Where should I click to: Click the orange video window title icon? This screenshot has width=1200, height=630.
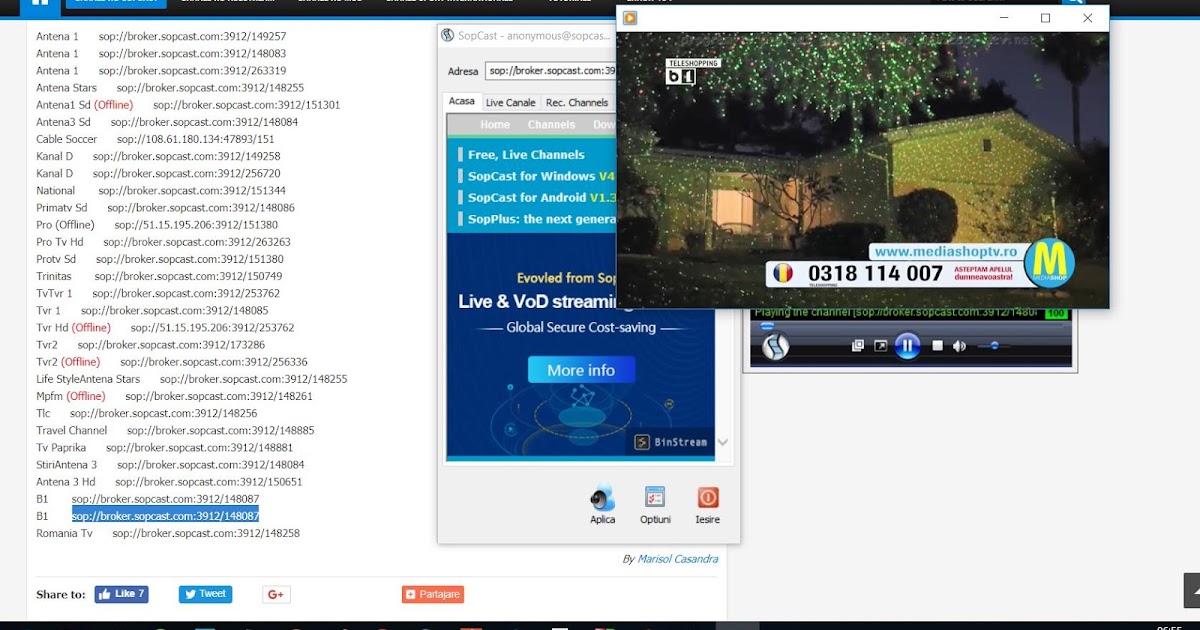[630, 18]
